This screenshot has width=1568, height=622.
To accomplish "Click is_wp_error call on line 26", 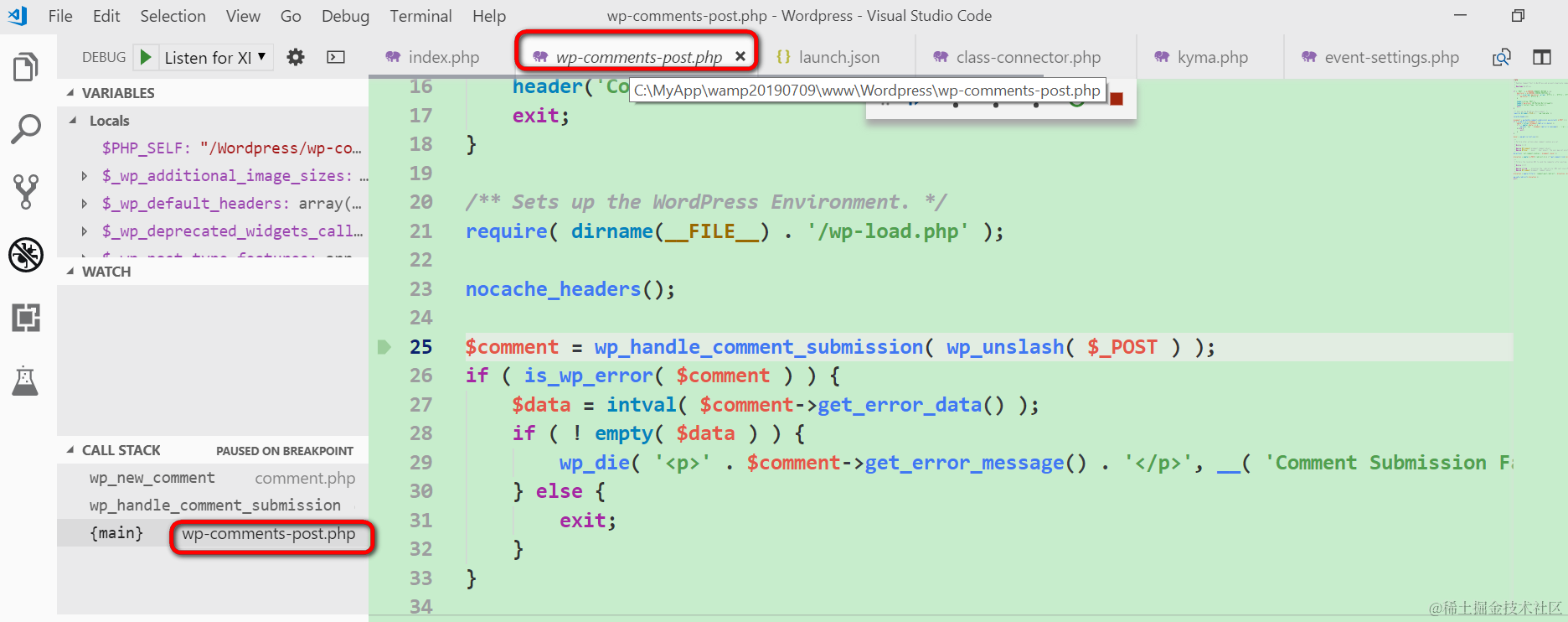I will pyautogui.click(x=588, y=376).
